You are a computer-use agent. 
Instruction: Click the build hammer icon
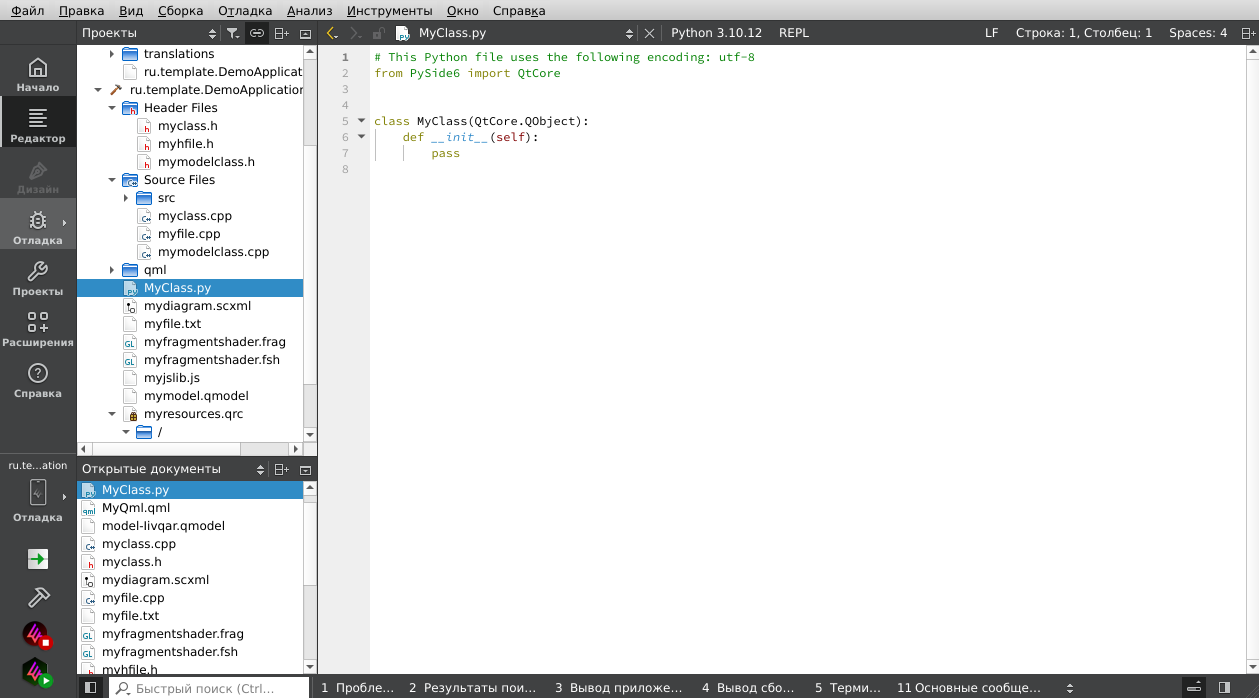pyautogui.click(x=37, y=597)
